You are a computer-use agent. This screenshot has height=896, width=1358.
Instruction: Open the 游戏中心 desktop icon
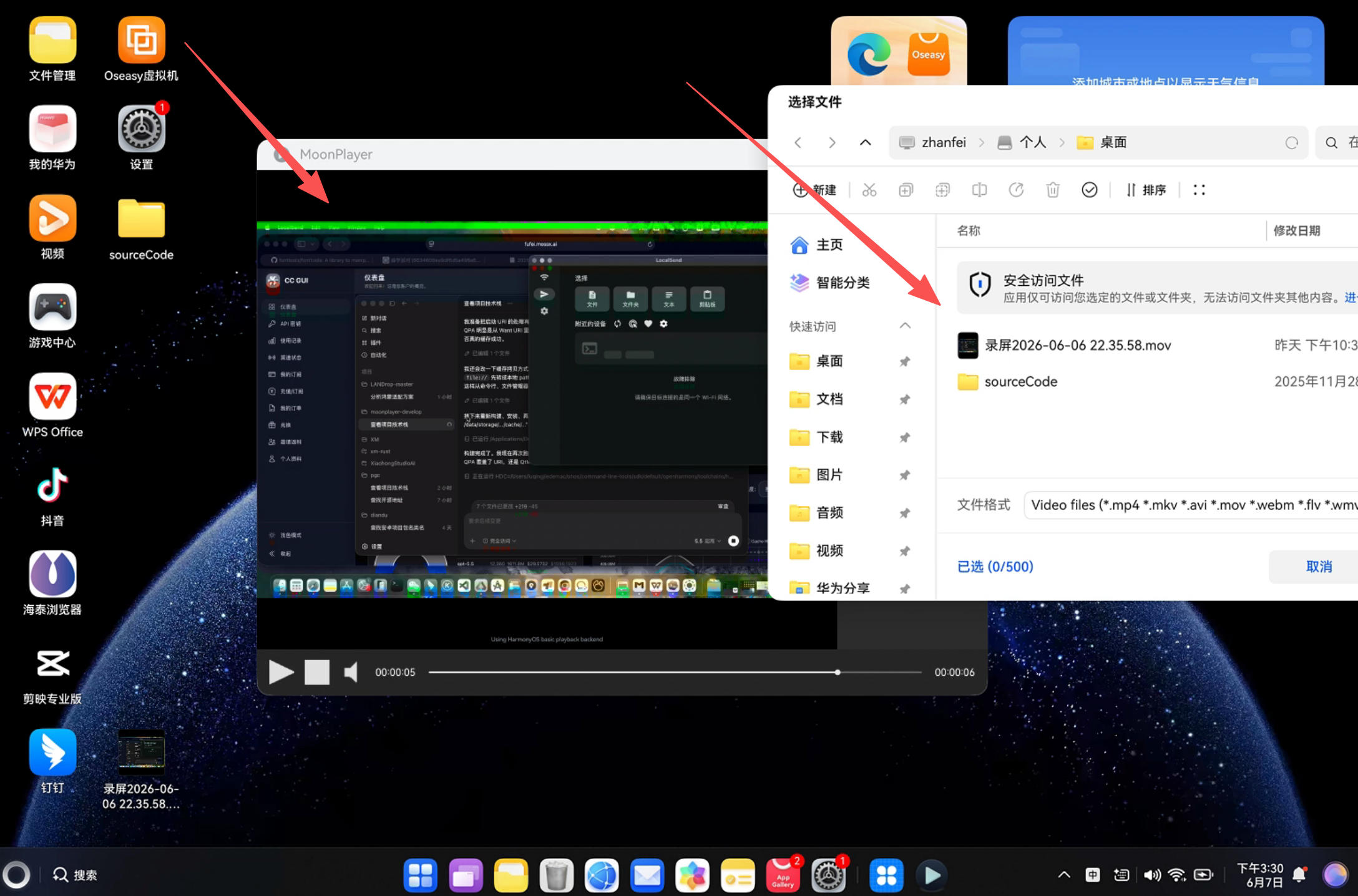click(52, 316)
